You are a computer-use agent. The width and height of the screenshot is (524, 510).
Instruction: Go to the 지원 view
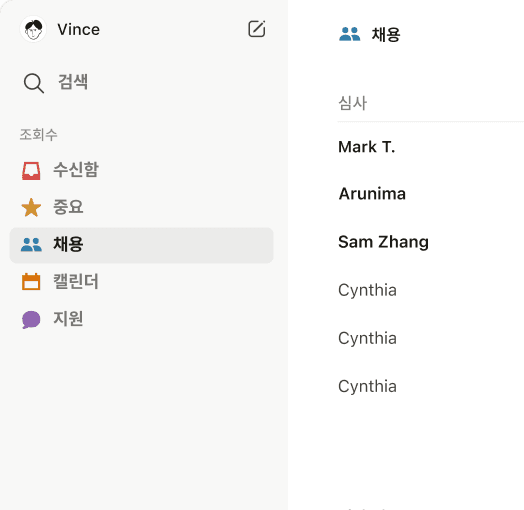point(142,319)
